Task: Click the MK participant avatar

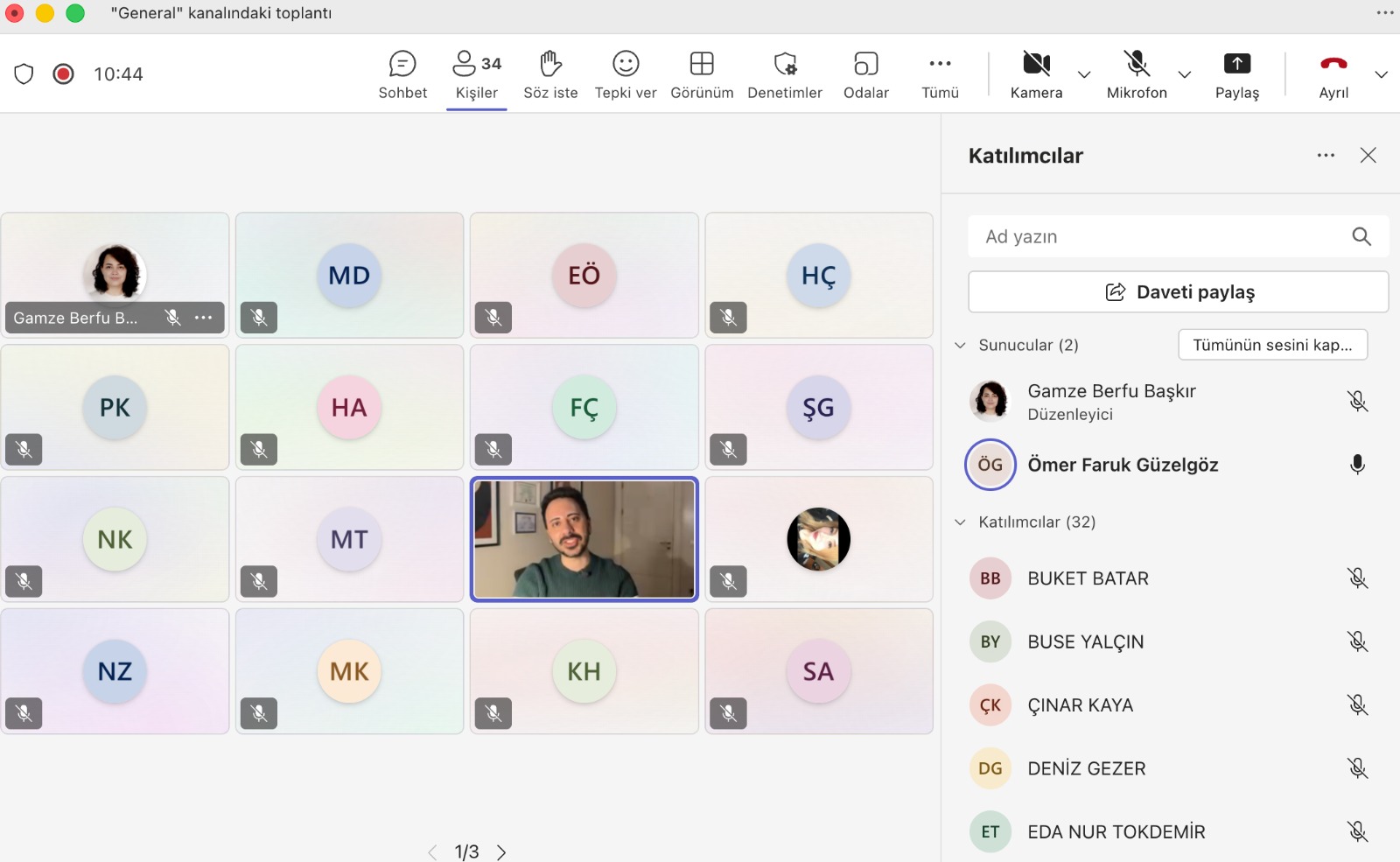Action: 349,671
